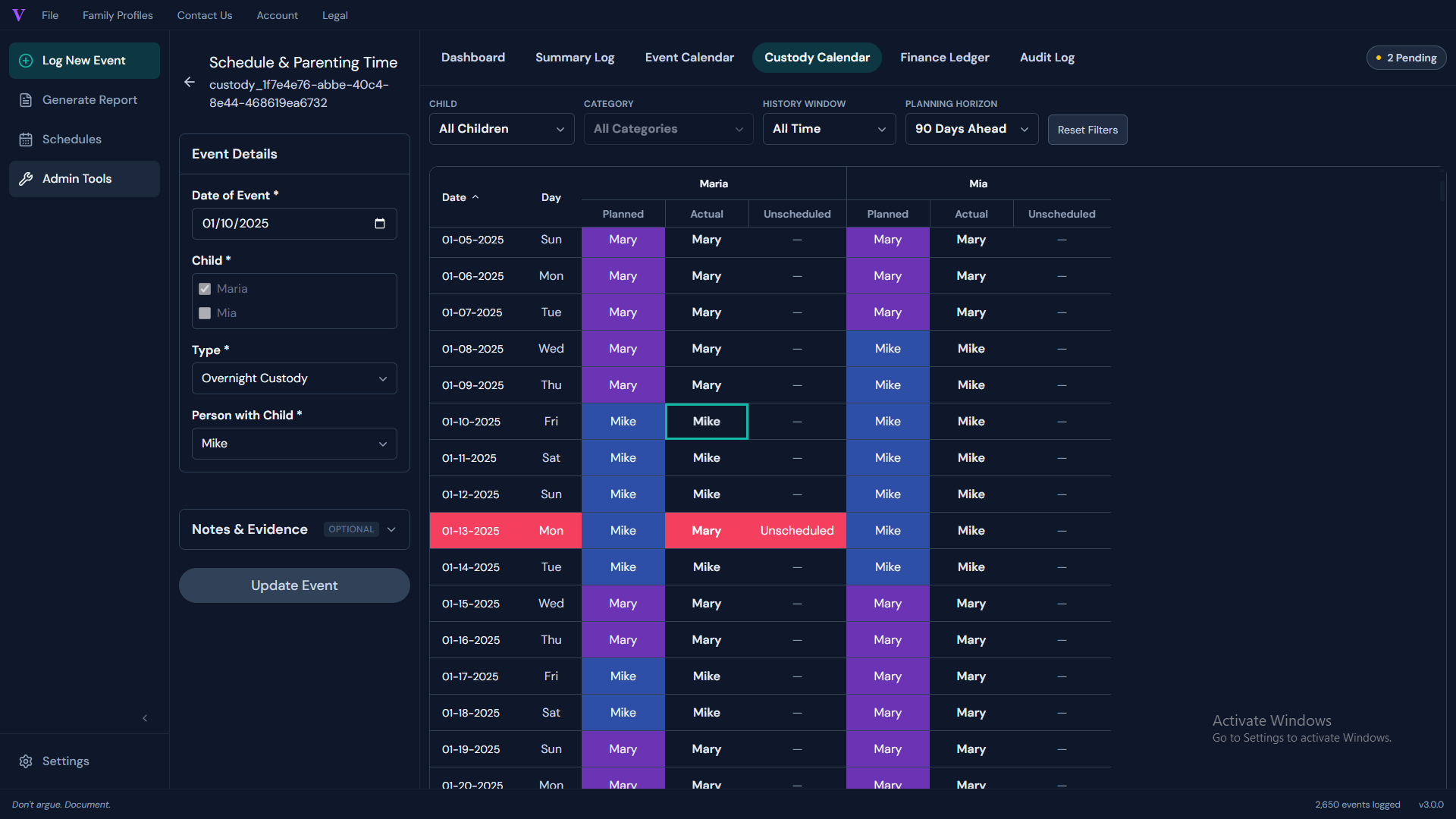Click the purple V app logo
Viewport: 1456px width, 819px height.
[19, 15]
